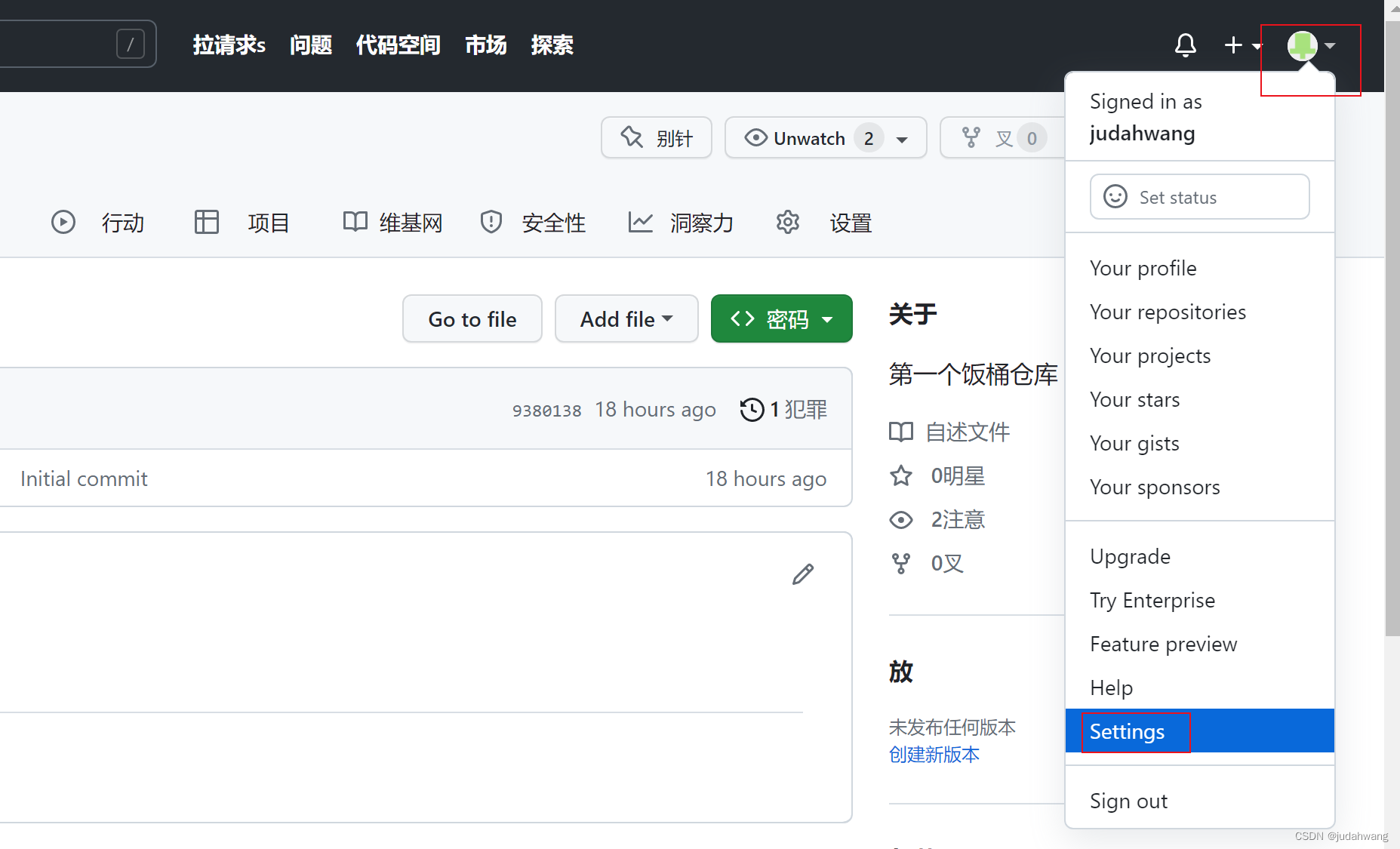Open the notifications bell icon
1400x849 pixels.
(1185, 45)
